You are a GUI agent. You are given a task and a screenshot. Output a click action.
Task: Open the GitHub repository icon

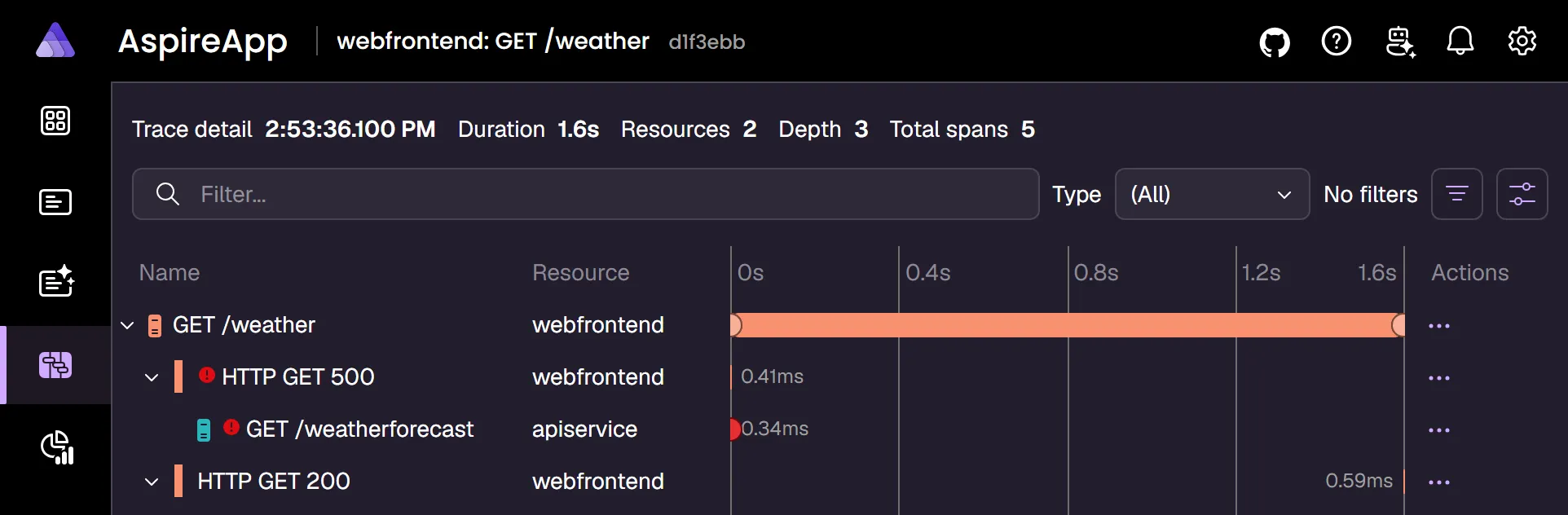[1275, 42]
